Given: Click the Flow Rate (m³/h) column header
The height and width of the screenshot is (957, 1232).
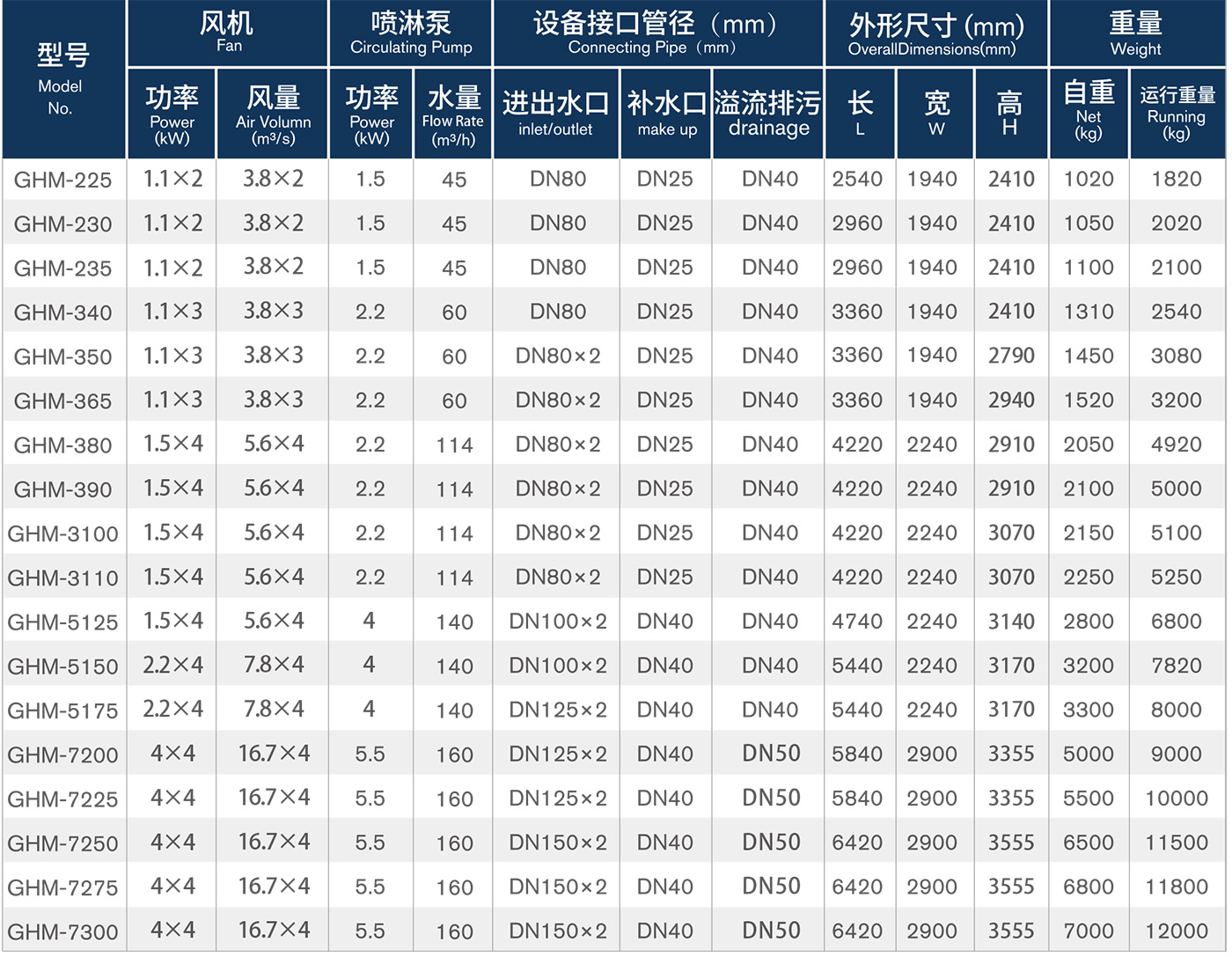Looking at the screenshot, I should point(453,114).
